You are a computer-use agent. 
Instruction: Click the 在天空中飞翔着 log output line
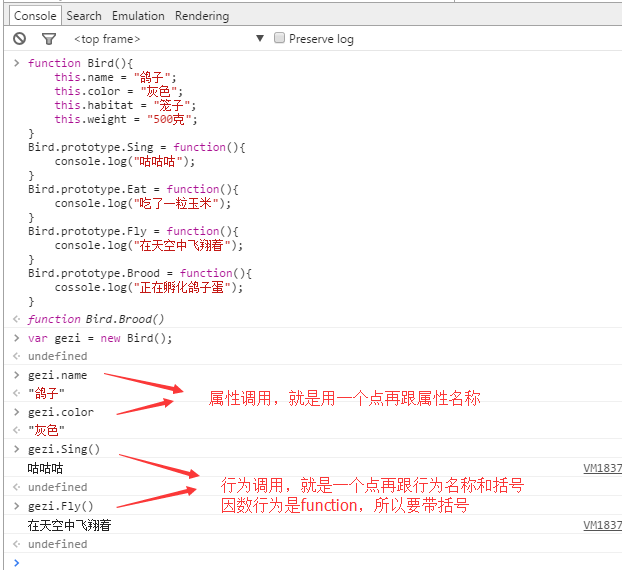tap(69, 525)
